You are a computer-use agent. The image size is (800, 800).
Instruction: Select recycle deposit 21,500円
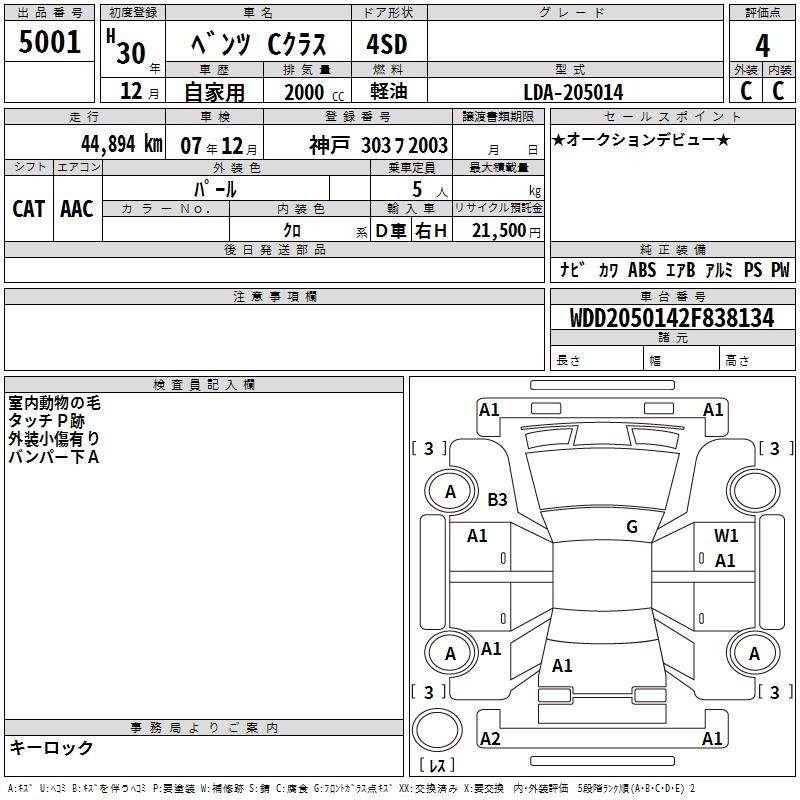(506, 231)
